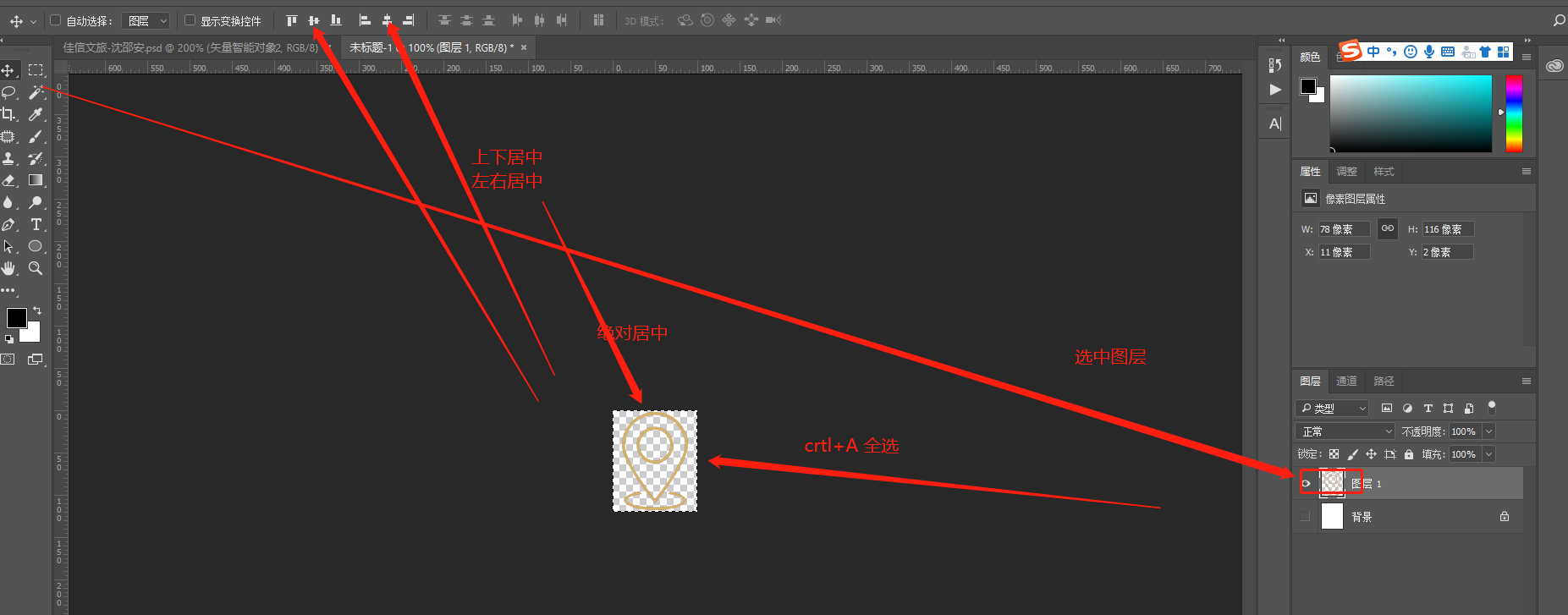Viewport: 1568px width, 615px height.
Task: Open the 类型 layer filter dropdown
Action: (x=1332, y=408)
